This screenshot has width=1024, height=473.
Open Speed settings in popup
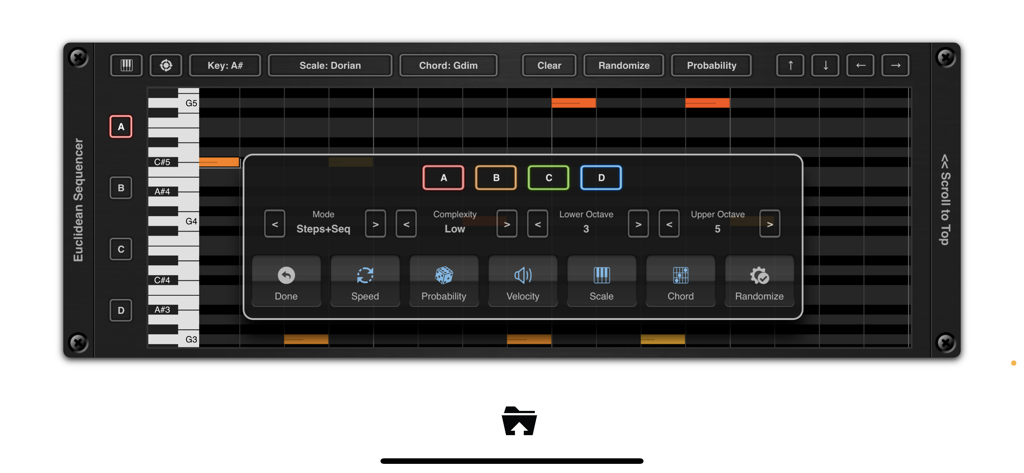coord(365,281)
